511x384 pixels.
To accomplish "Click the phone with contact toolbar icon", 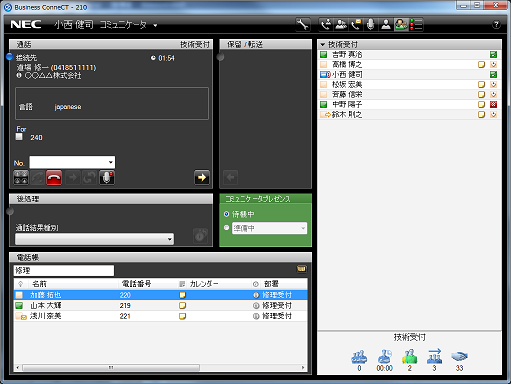I will click(x=325, y=25).
